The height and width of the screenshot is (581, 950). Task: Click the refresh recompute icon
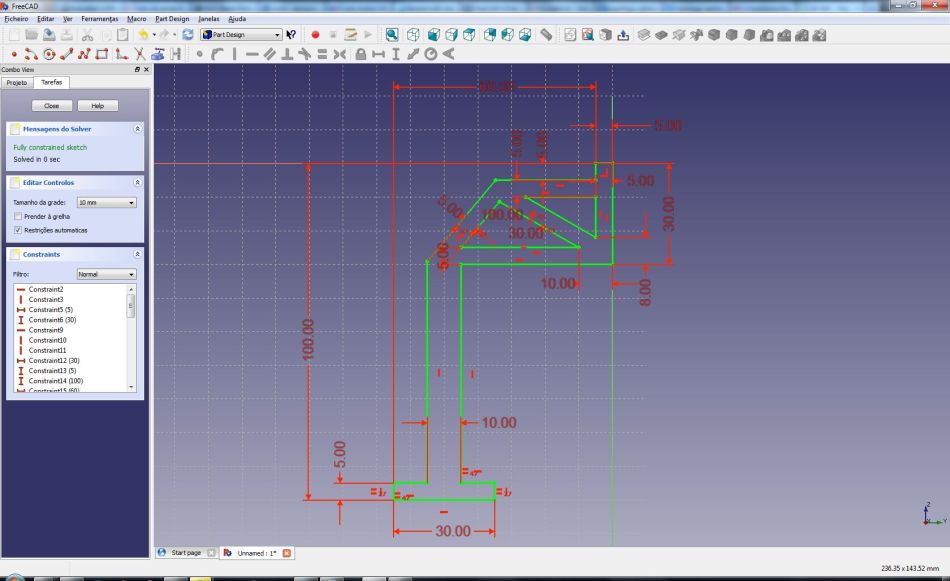coord(188,35)
